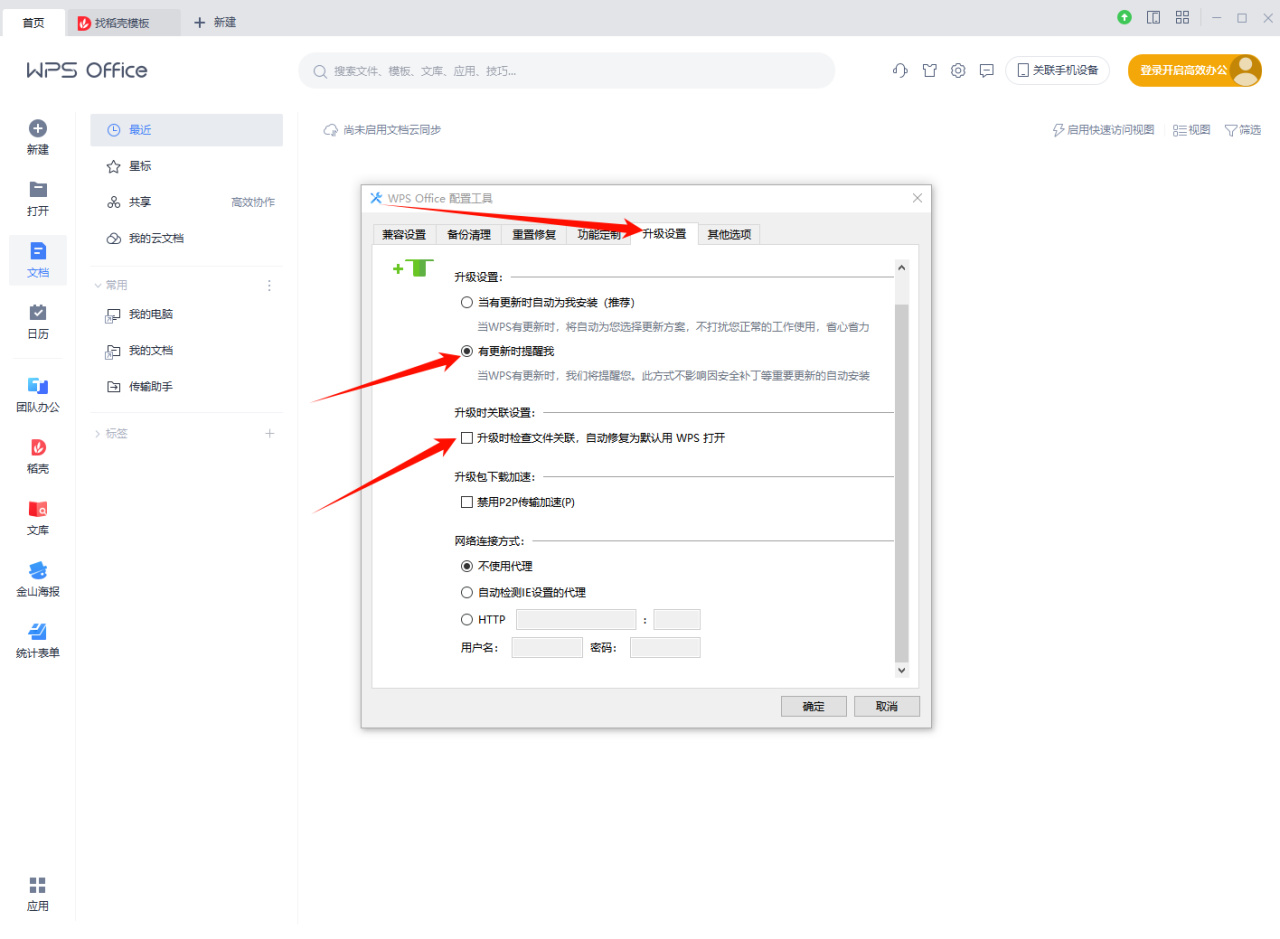Click the 密码 input field
The width and height of the screenshot is (1280, 939).
665,647
